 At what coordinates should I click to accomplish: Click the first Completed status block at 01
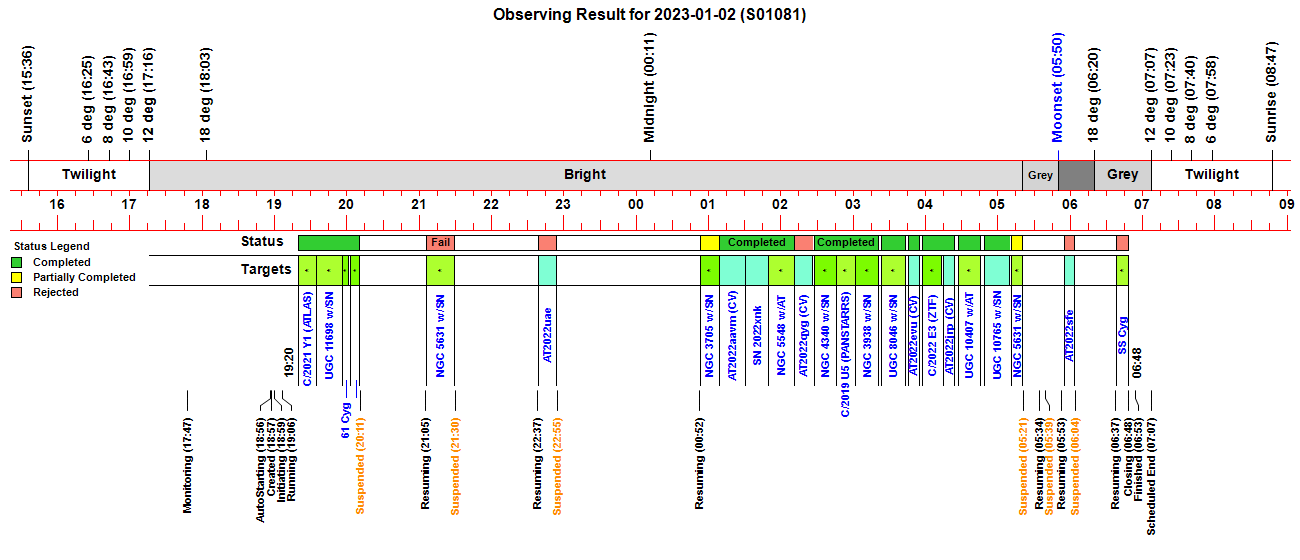tap(756, 242)
